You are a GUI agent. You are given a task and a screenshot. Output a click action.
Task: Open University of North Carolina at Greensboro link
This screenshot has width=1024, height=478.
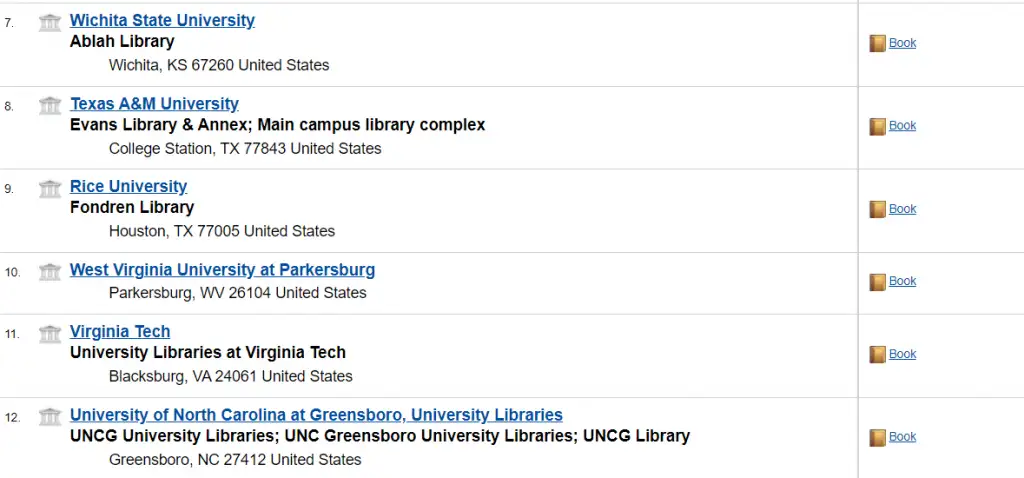click(316, 415)
